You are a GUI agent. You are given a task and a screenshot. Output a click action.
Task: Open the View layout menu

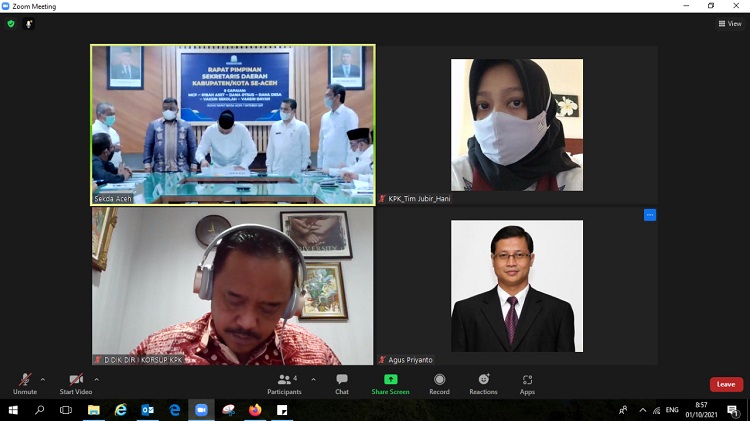730,23
